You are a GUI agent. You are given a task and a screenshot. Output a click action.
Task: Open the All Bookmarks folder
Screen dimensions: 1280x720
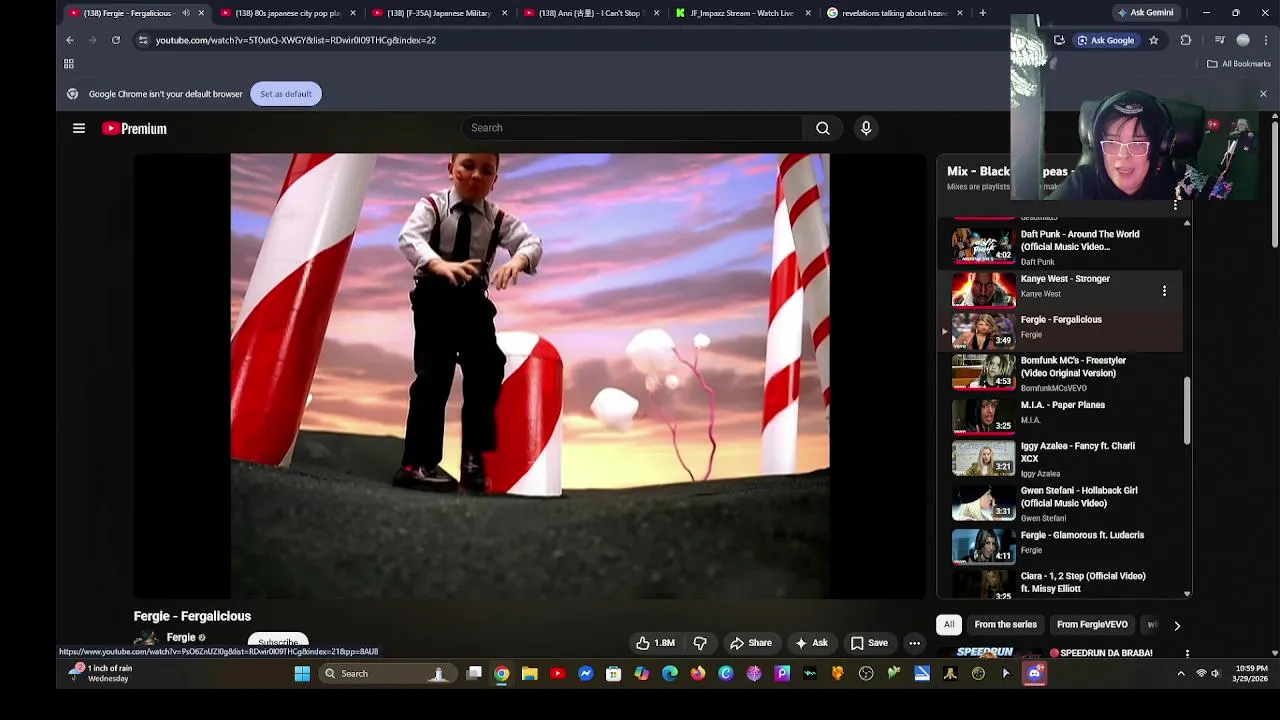click(x=1238, y=64)
